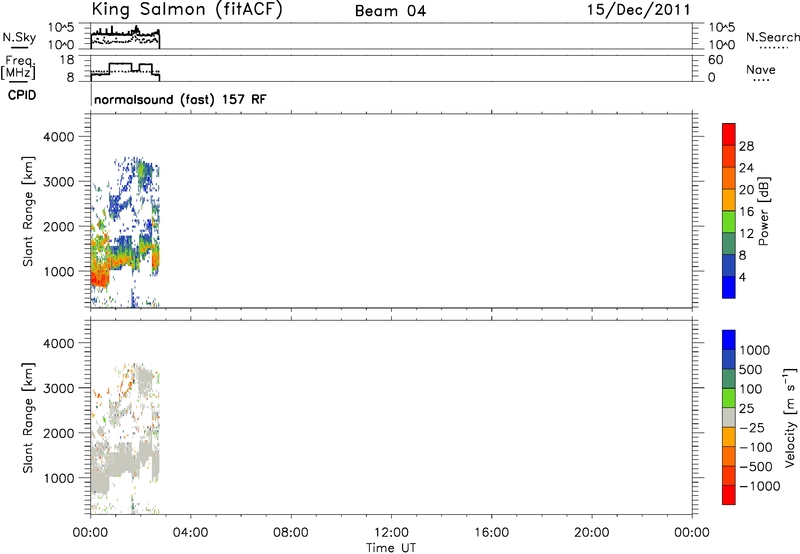
Task: Click the Velocity [m s⁻¹] color bar label
Action: point(790,417)
